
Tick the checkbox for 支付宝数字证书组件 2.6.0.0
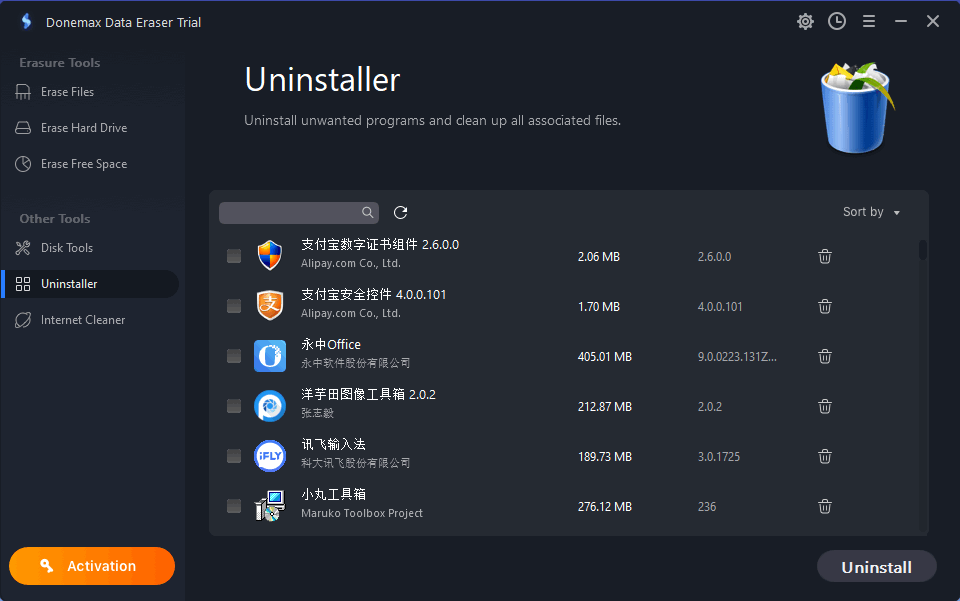click(234, 256)
